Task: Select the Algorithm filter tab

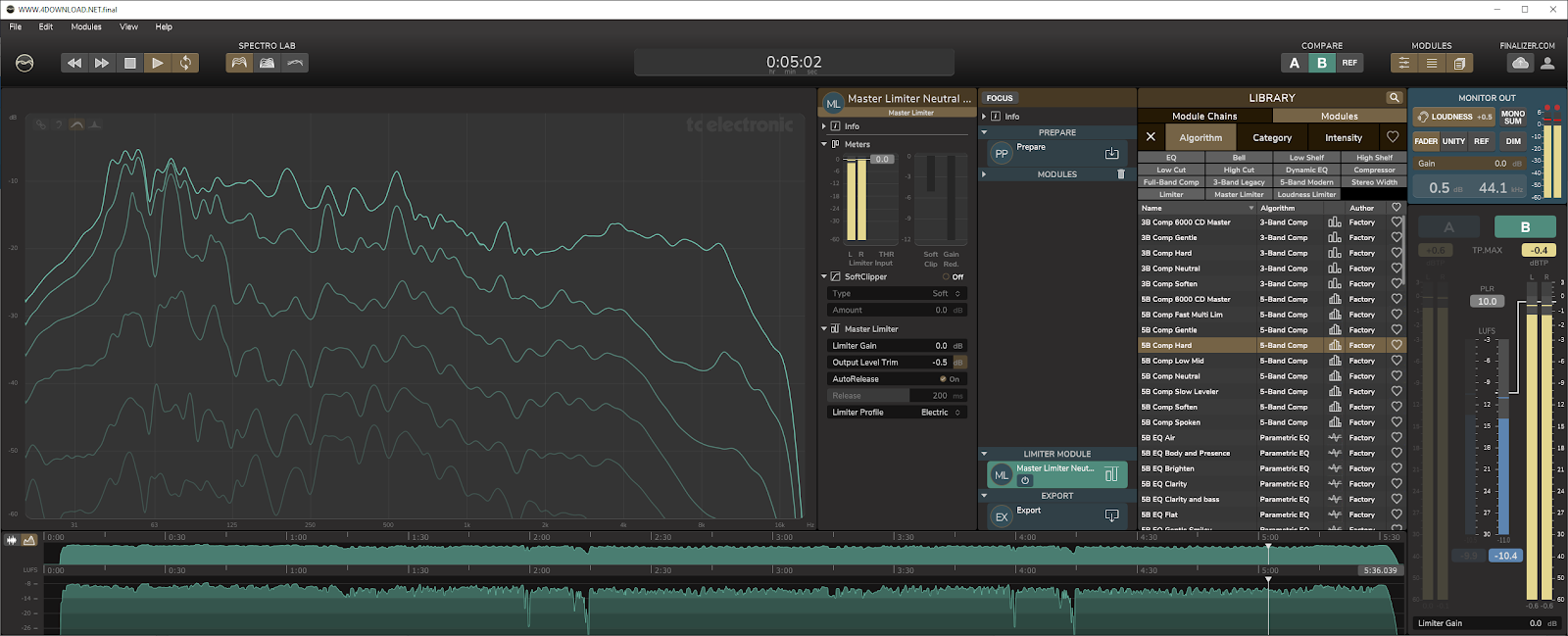Action: click(x=1200, y=137)
